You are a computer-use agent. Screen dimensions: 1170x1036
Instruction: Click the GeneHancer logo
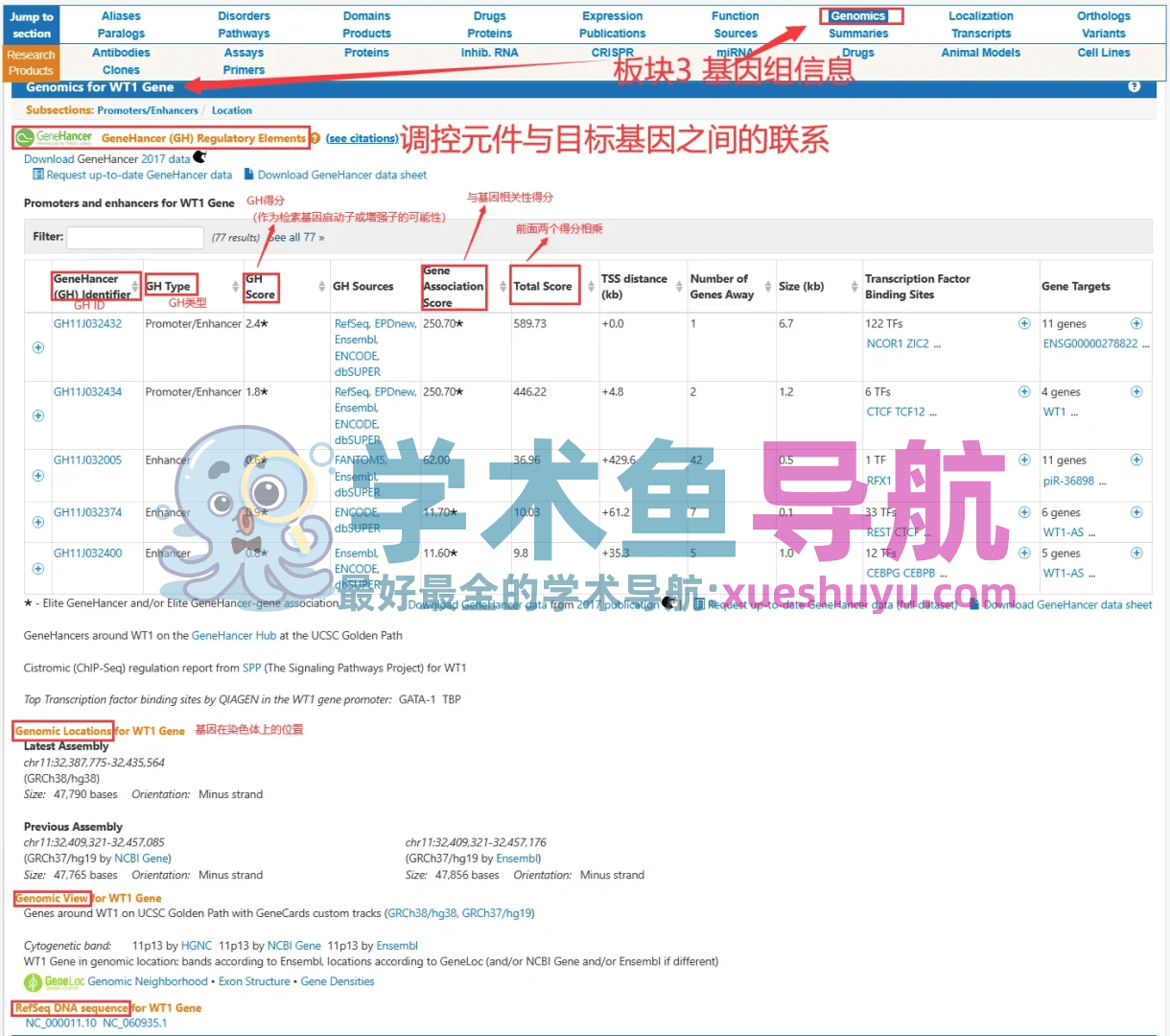click(55, 138)
